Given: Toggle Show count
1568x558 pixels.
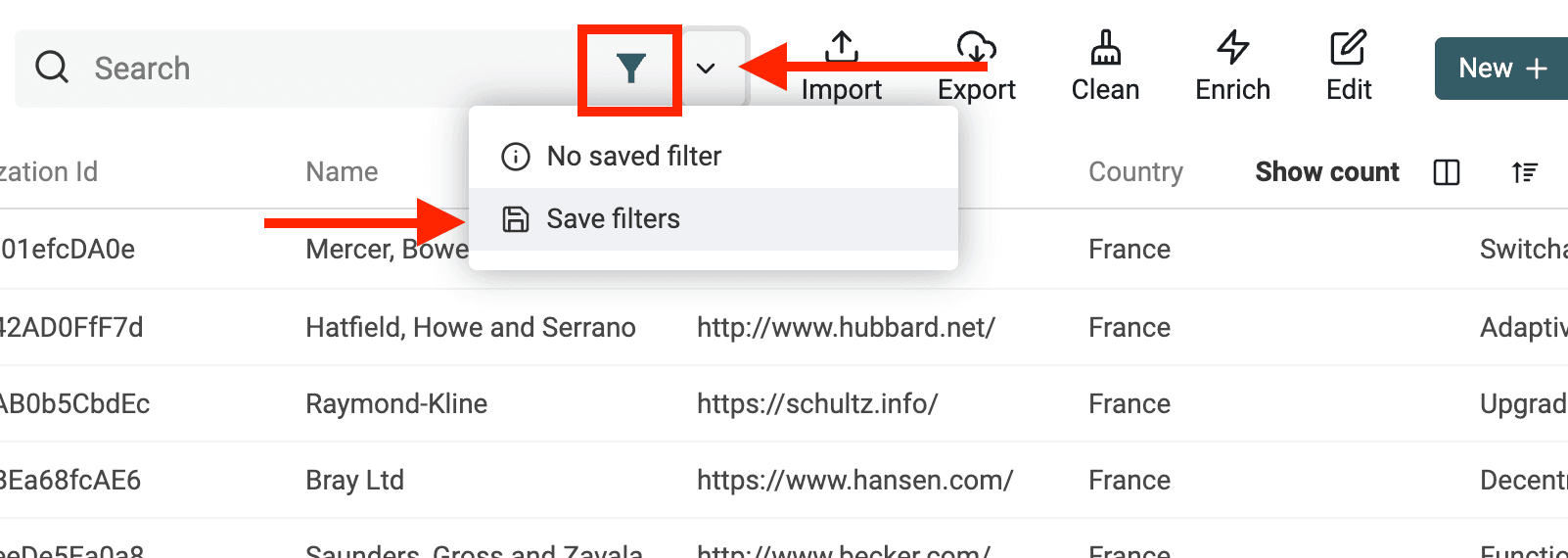Looking at the screenshot, I should 1326,172.
